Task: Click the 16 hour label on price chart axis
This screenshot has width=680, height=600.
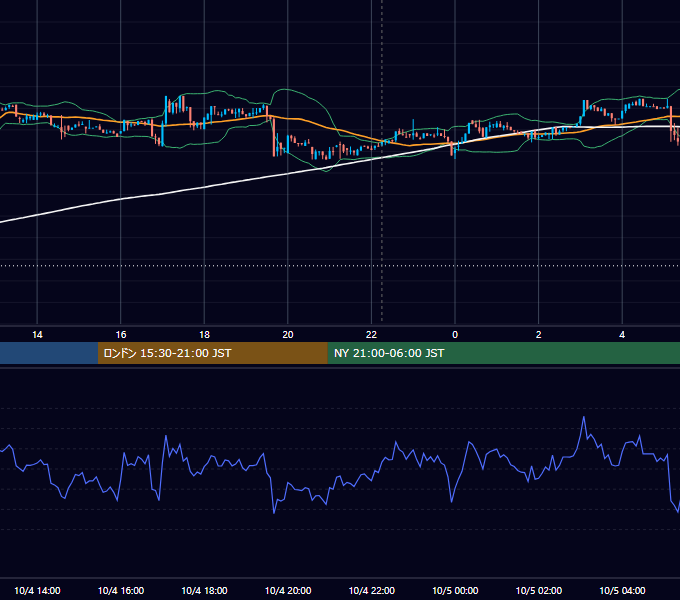Action: tap(121, 335)
